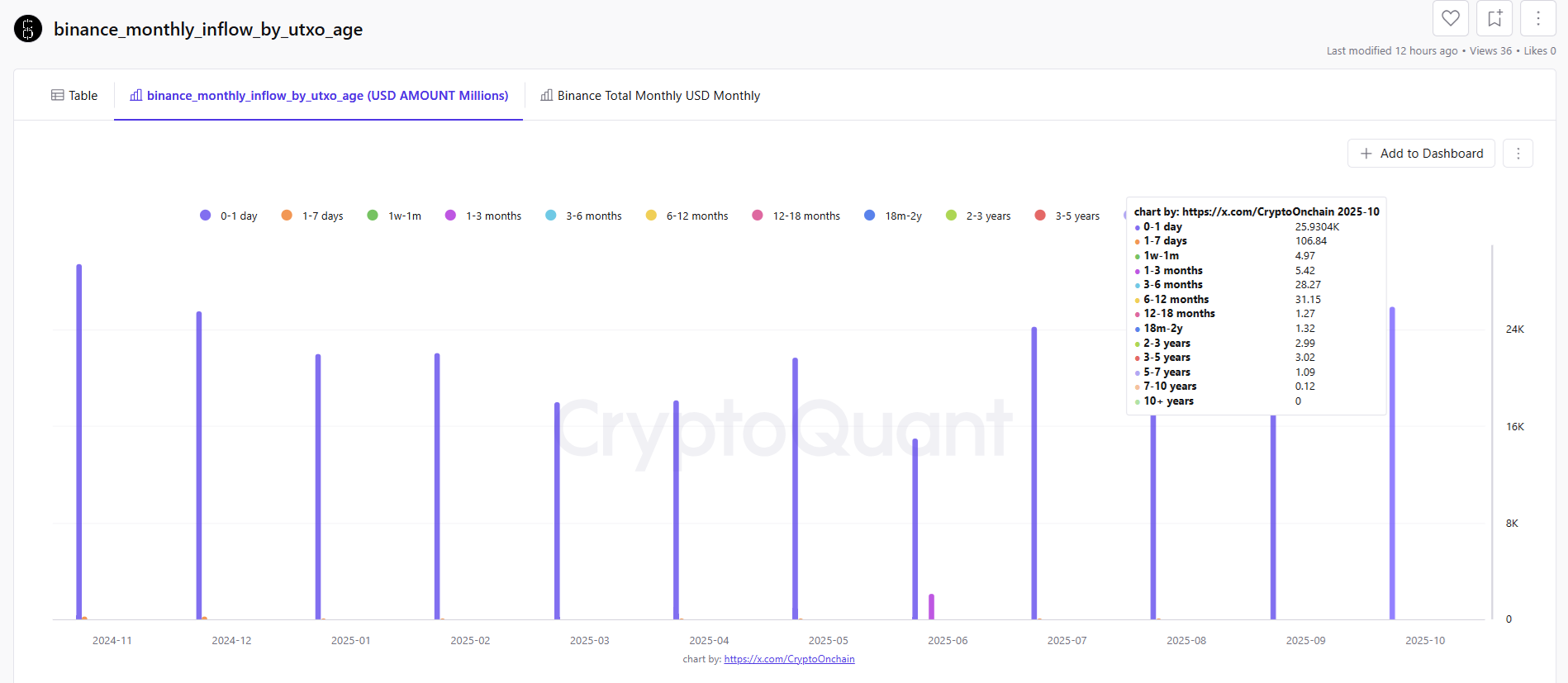
Task: Click the bookmark add icon
Action: 1494,18
